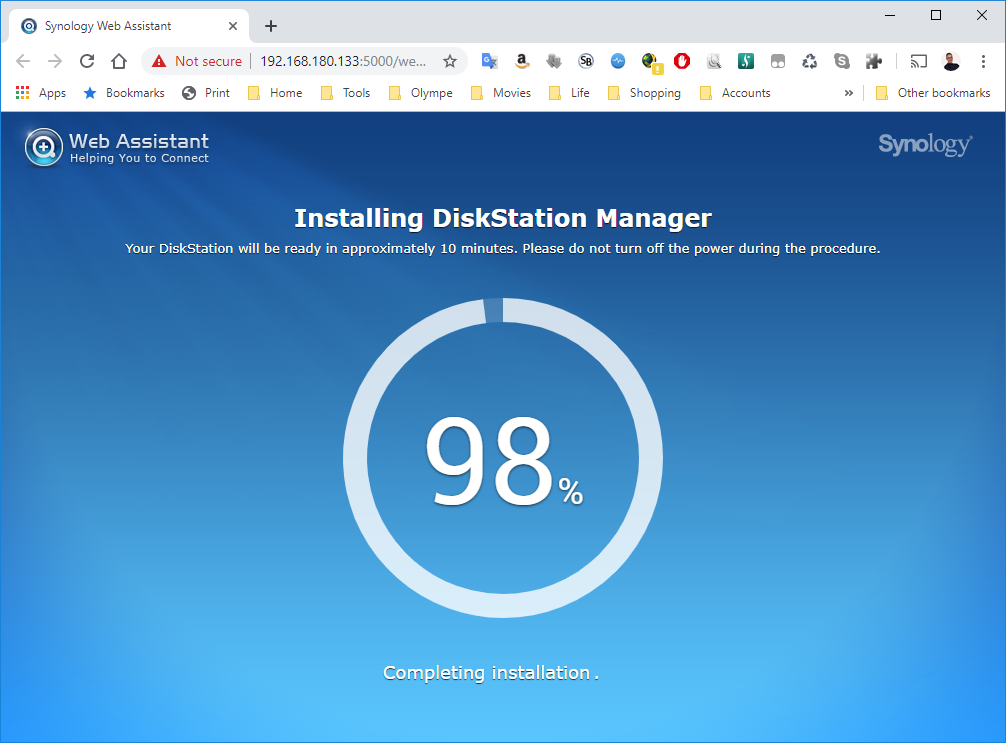
Task: Click the Cast media icon
Action: click(x=919, y=61)
